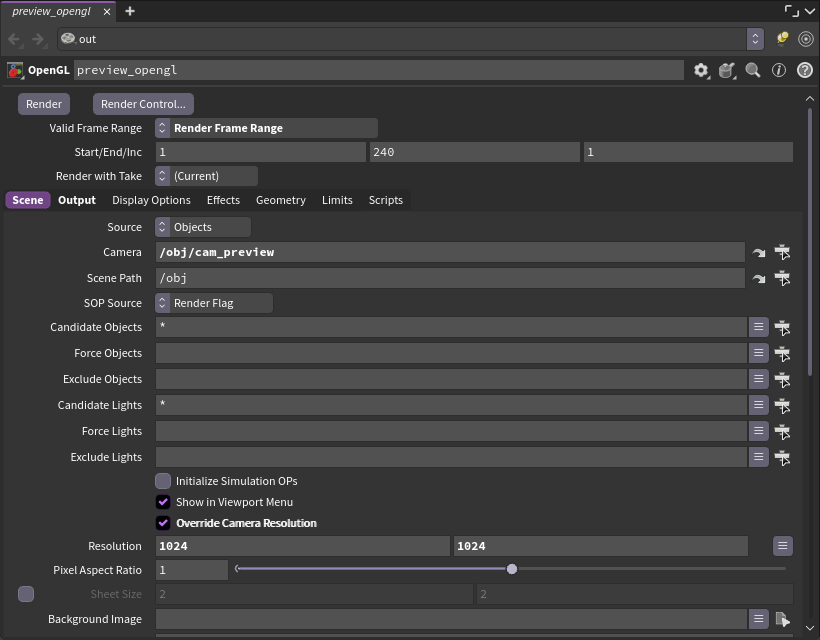Open Exclude Lights list menu icon
The image size is (820, 640).
coord(758,457)
